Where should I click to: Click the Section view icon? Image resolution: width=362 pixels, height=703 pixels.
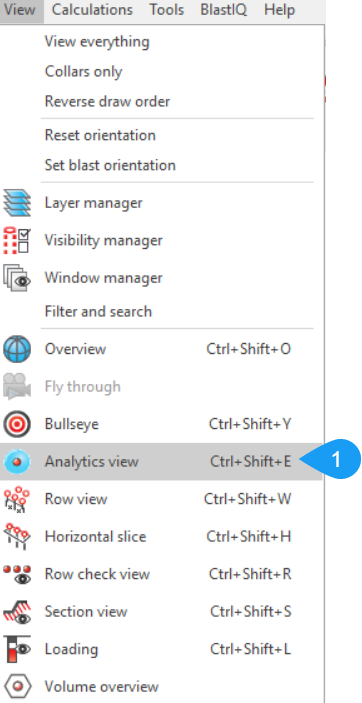coord(17,612)
